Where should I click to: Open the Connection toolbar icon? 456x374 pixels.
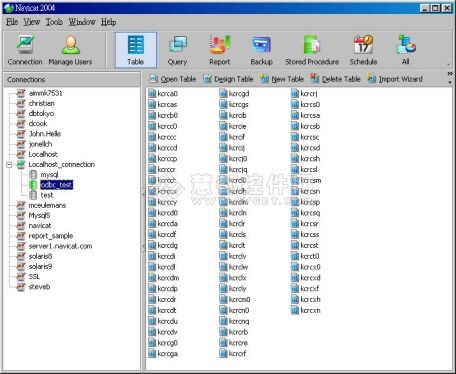click(x=25, y=50)
